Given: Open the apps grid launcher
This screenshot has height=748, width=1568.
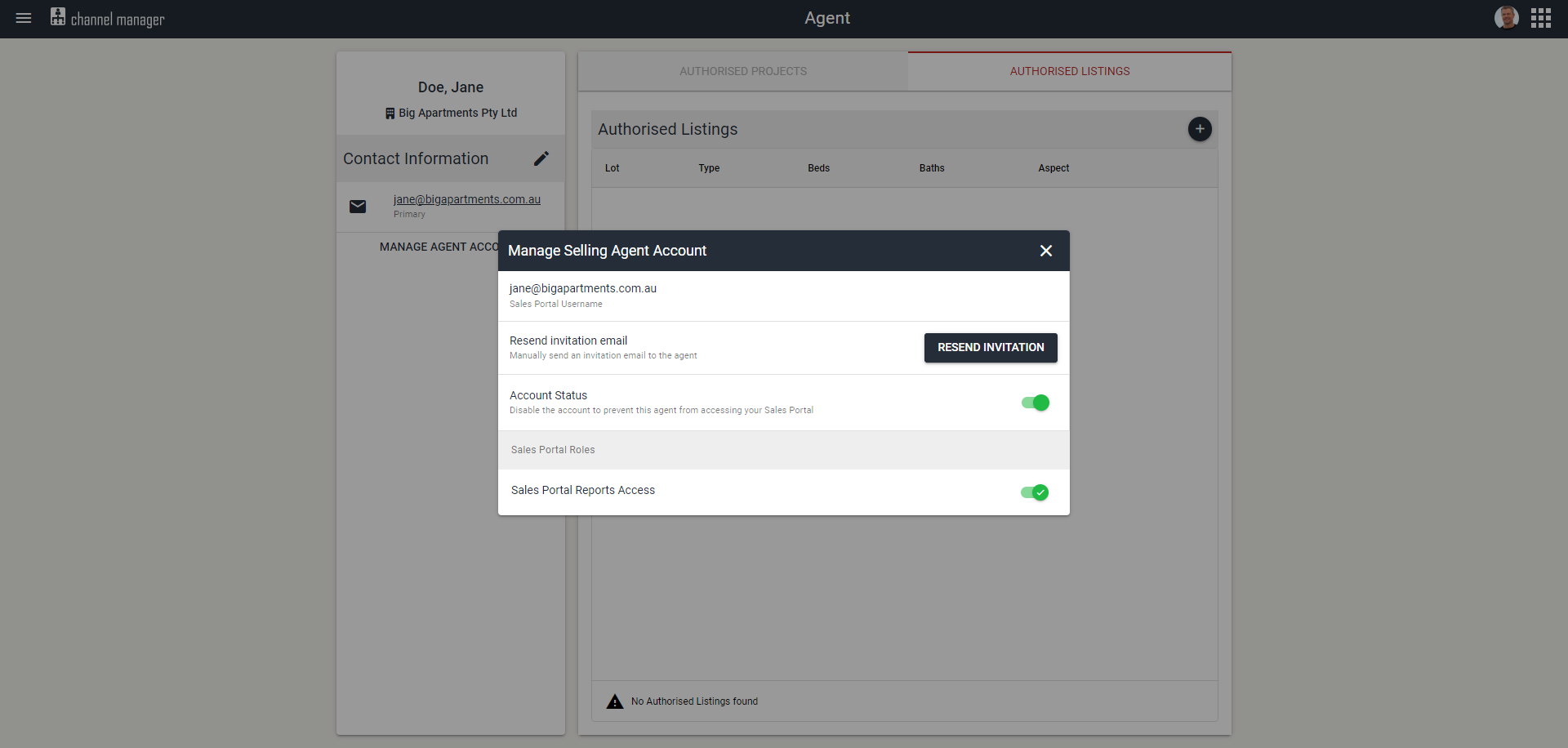Looking at the screenshot, I should (1542, 17).
